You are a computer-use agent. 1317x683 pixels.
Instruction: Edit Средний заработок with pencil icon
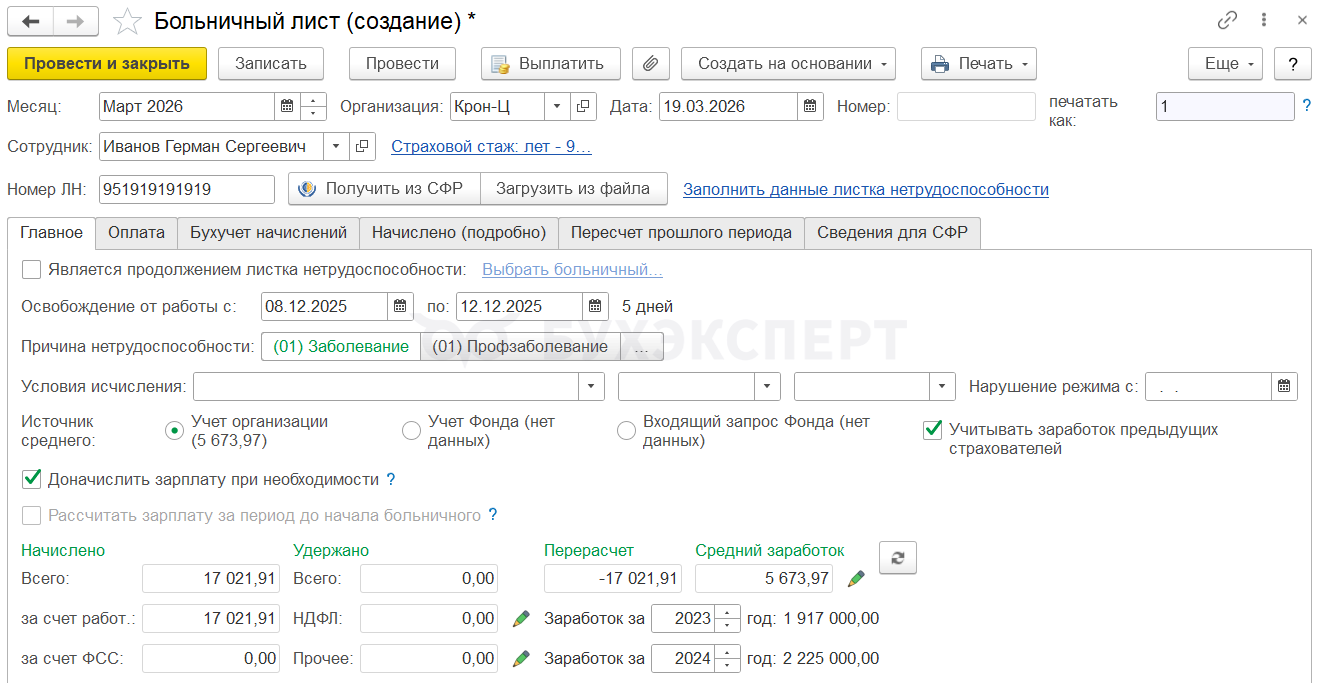tap(856, 578)
